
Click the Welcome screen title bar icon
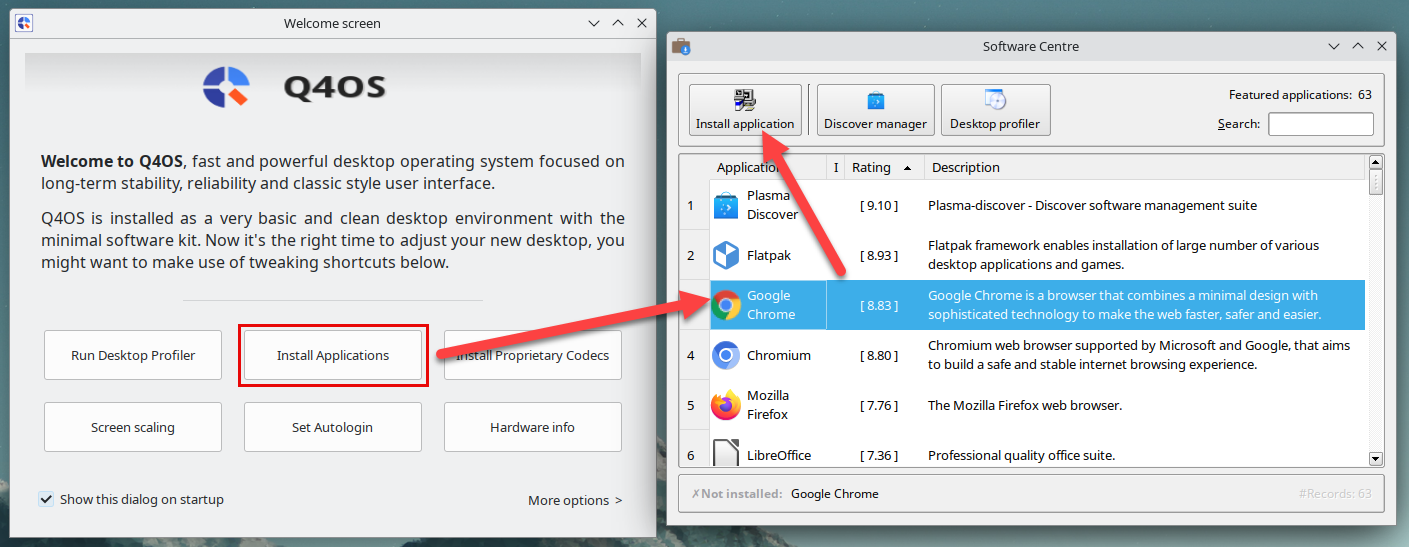tap(25, 23)
